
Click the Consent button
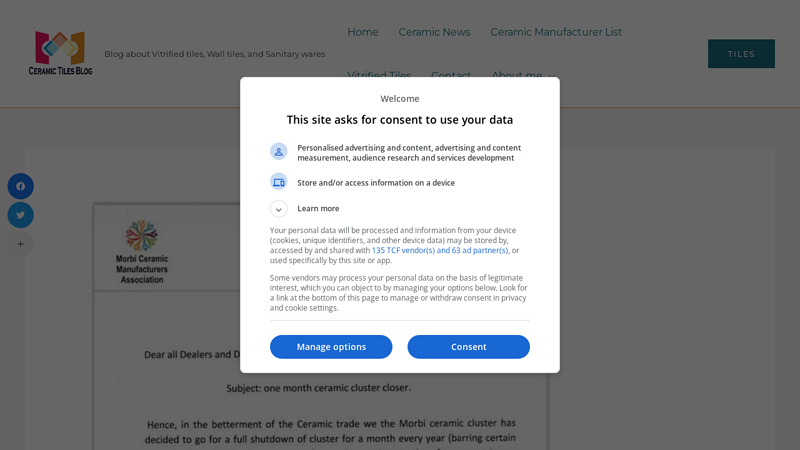click(468, 347)
